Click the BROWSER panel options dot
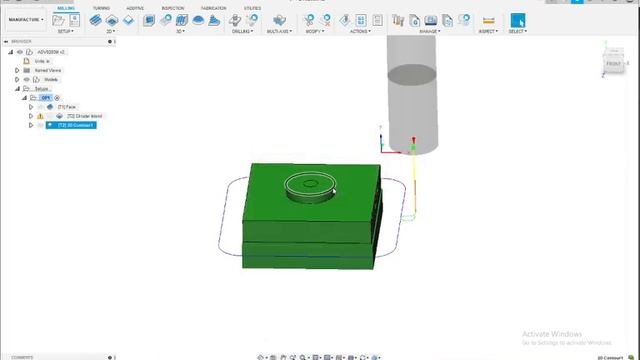Screen dimensions: 640x360 (110, 42)
